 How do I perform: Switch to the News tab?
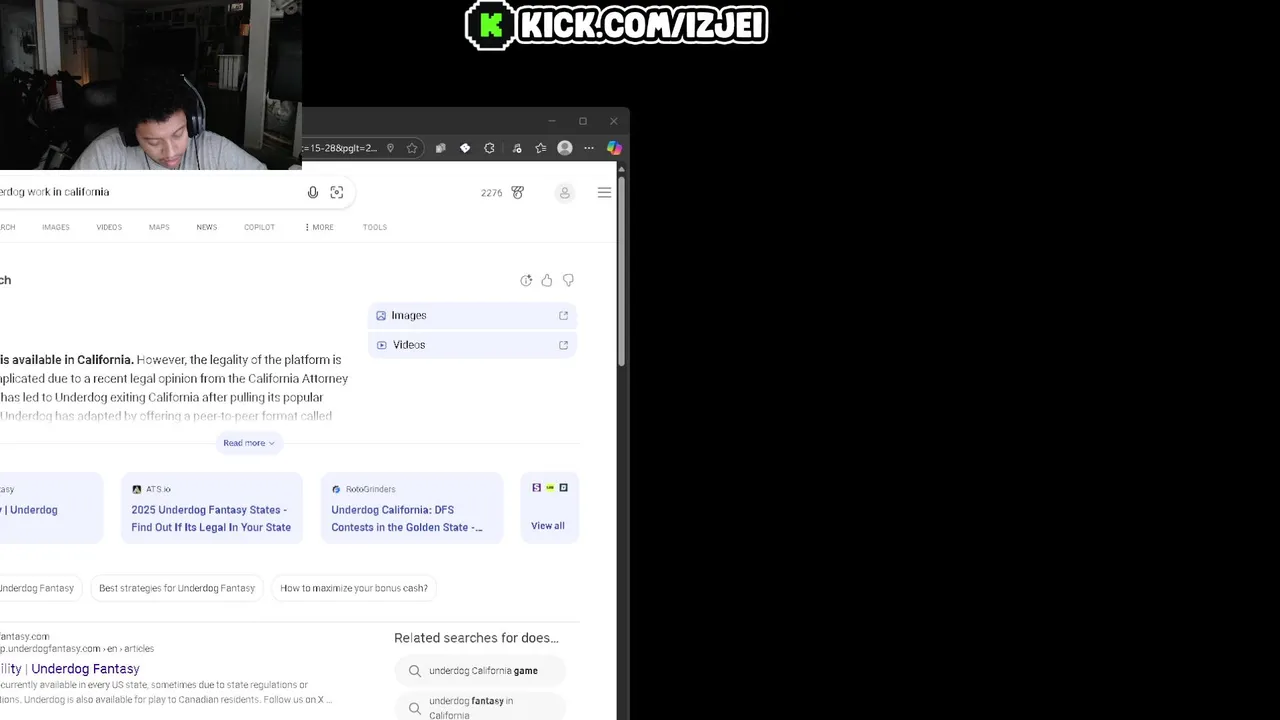[207, 227]
